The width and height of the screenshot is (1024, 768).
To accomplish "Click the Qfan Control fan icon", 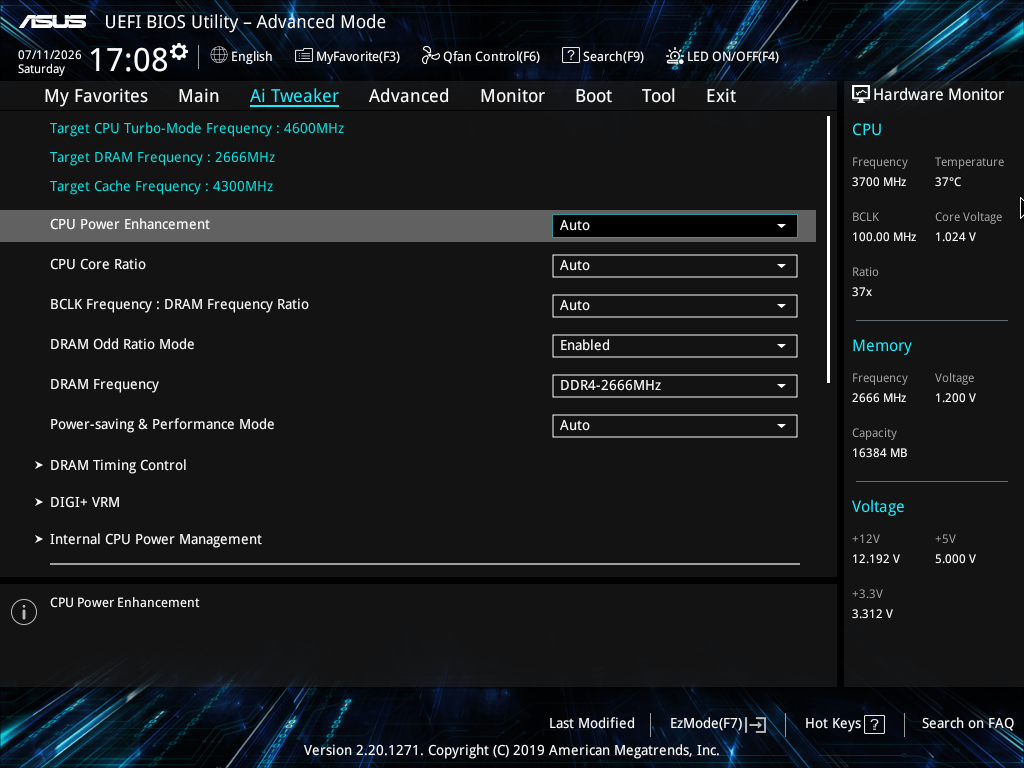I will pyautogui.click(x=430, y=56).
